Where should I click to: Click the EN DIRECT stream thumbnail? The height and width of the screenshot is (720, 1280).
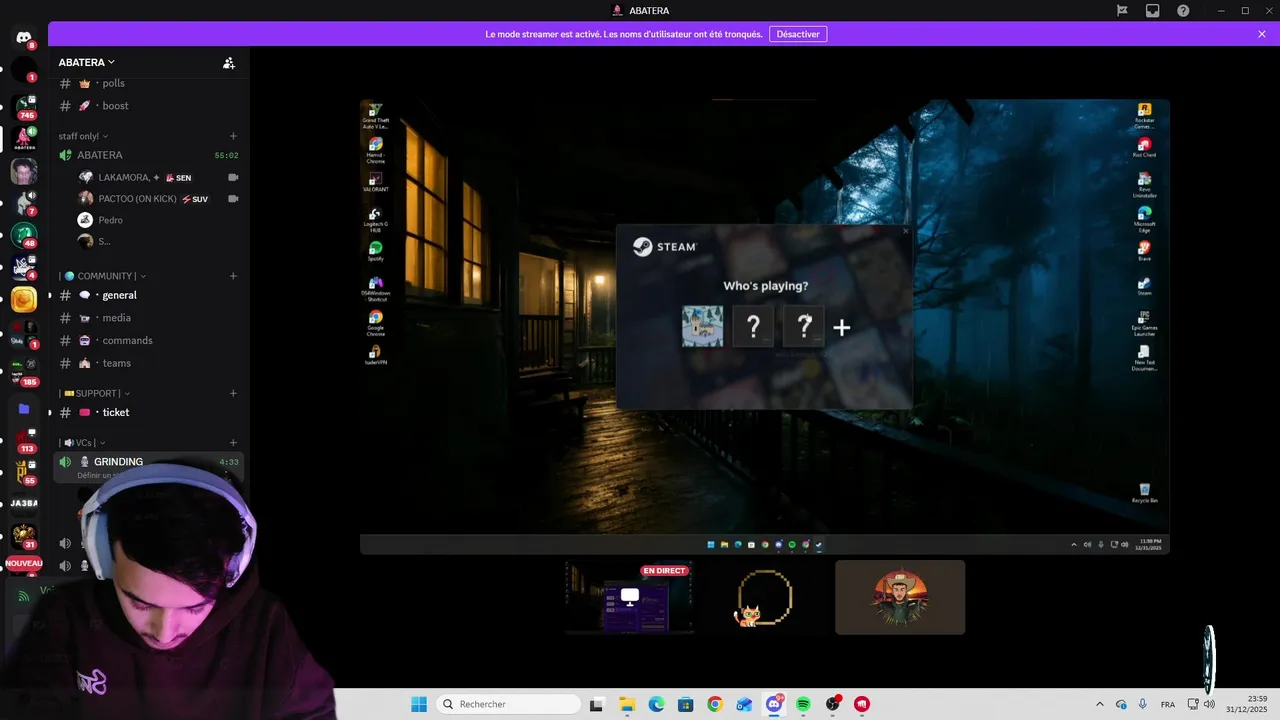pyautogui.click(x=630, y=597)
